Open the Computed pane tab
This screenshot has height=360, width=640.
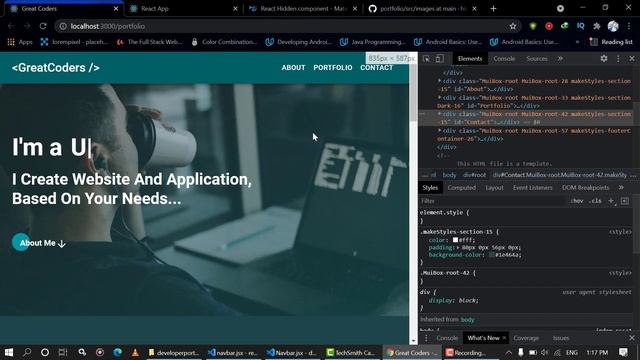click(x=462, y=187)
